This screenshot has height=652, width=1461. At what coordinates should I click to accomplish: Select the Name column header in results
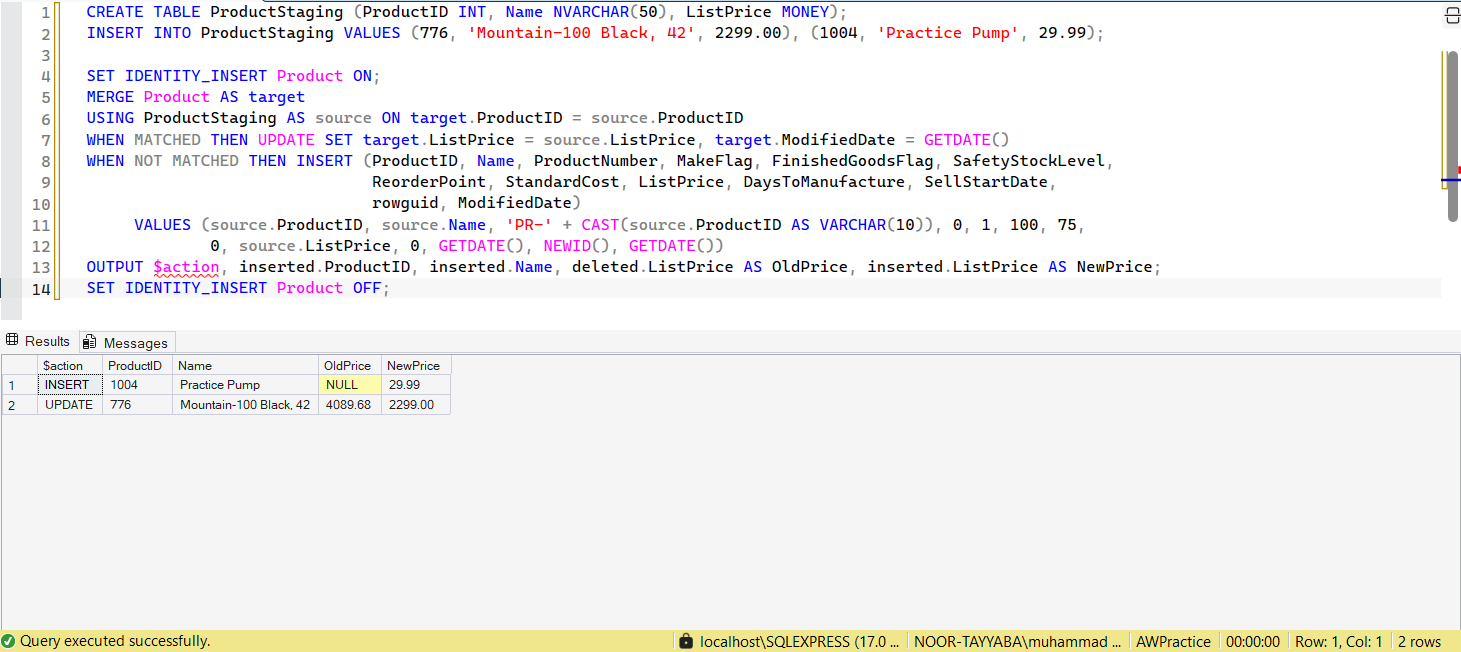(245, 365)
